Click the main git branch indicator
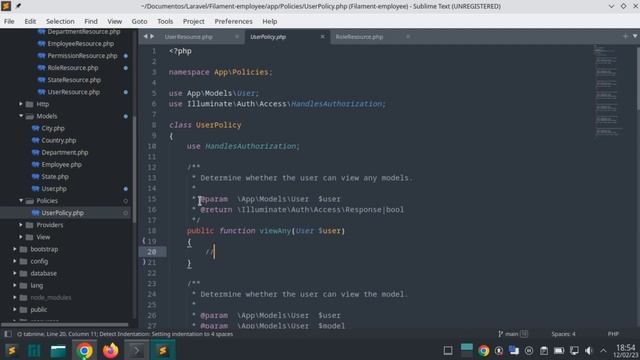 point(513,334)
